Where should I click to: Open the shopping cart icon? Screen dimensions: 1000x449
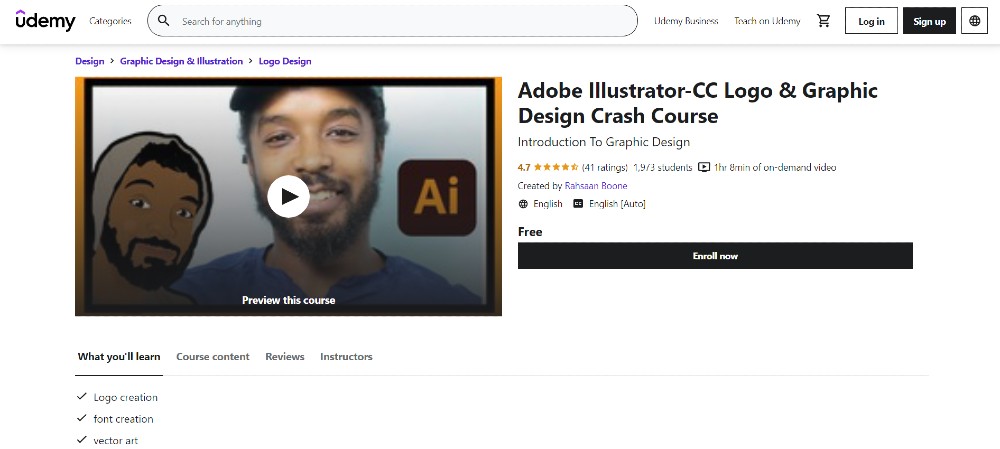point(823,21)
